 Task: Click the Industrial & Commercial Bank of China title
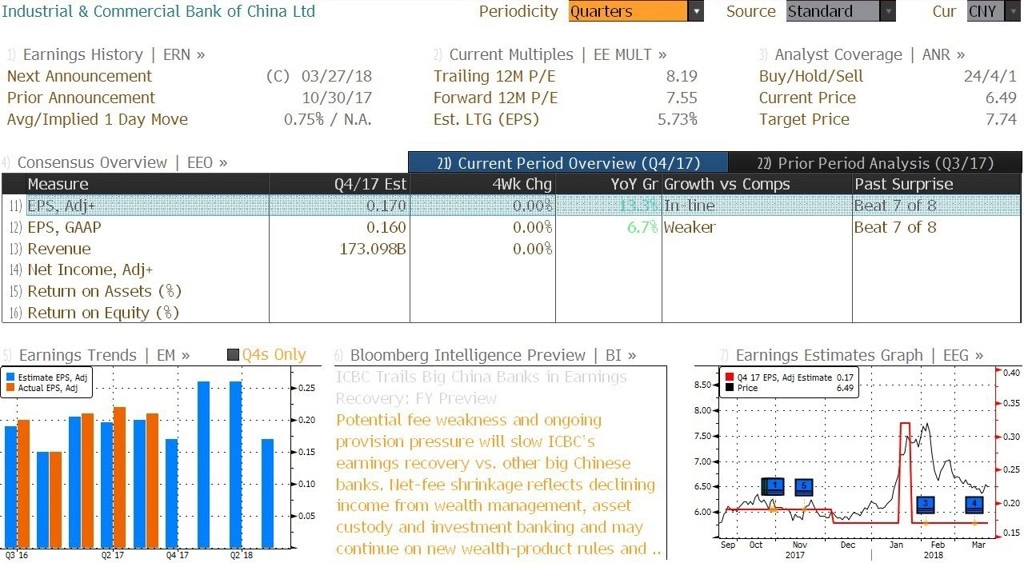coord(158,11)
